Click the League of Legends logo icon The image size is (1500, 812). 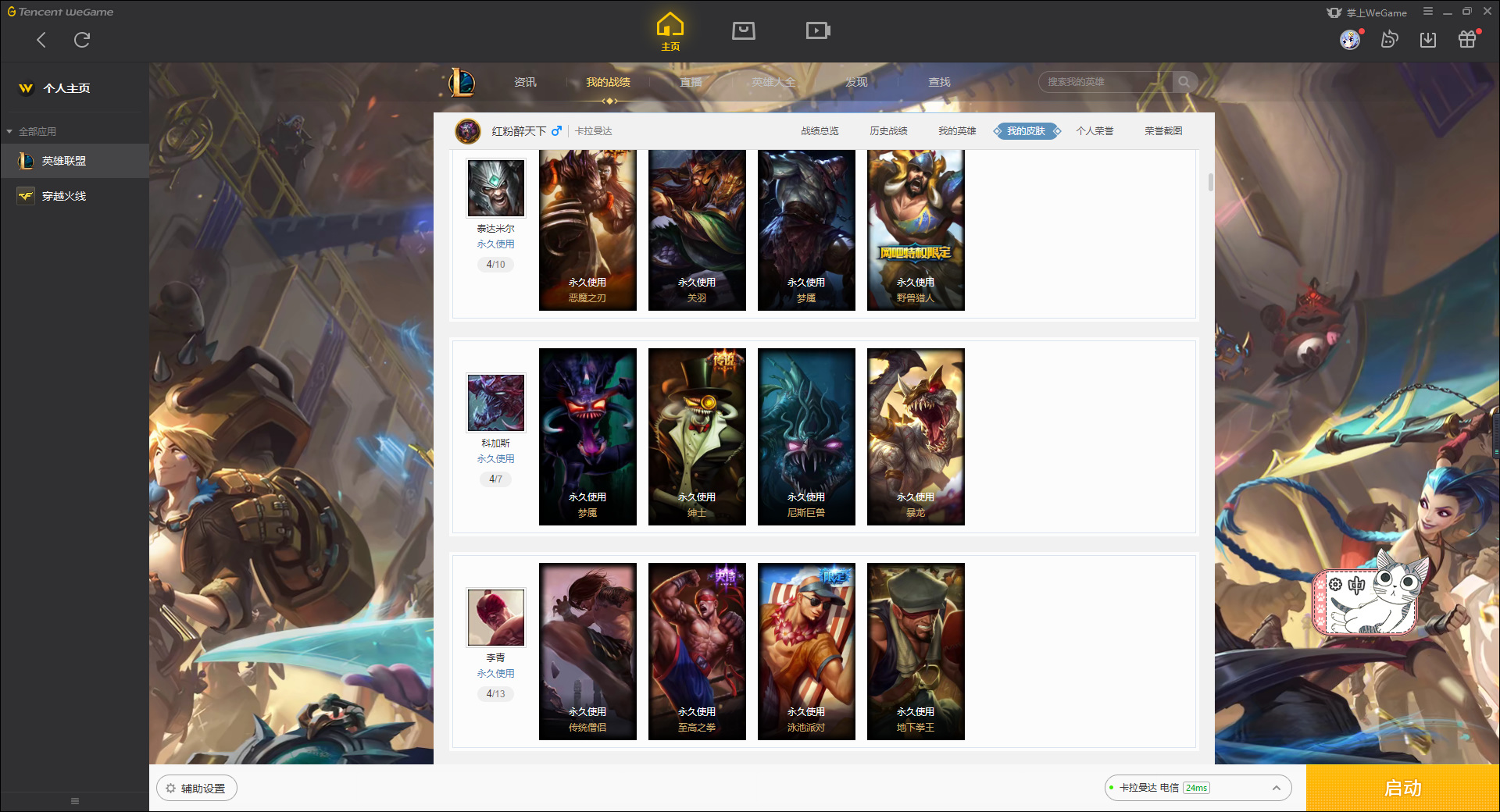pyautogui.click(x=462, y=82)
